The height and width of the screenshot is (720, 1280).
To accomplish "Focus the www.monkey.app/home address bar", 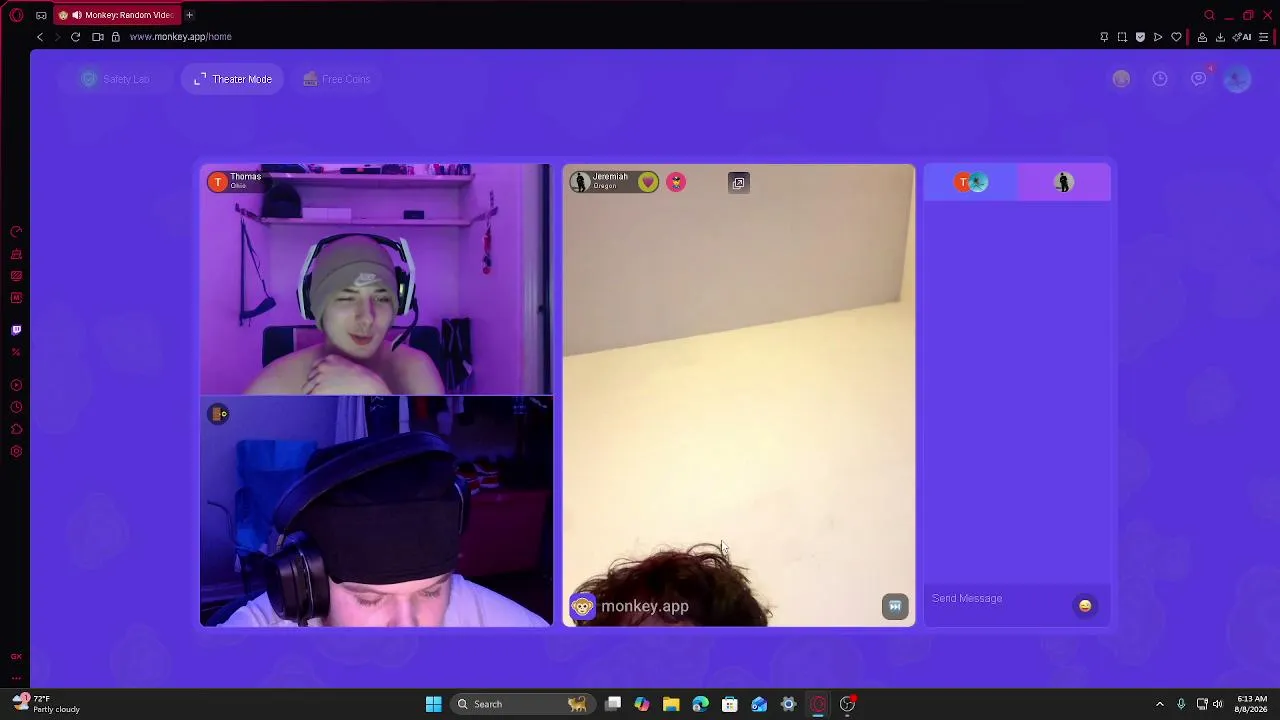I will pos(180,37).
